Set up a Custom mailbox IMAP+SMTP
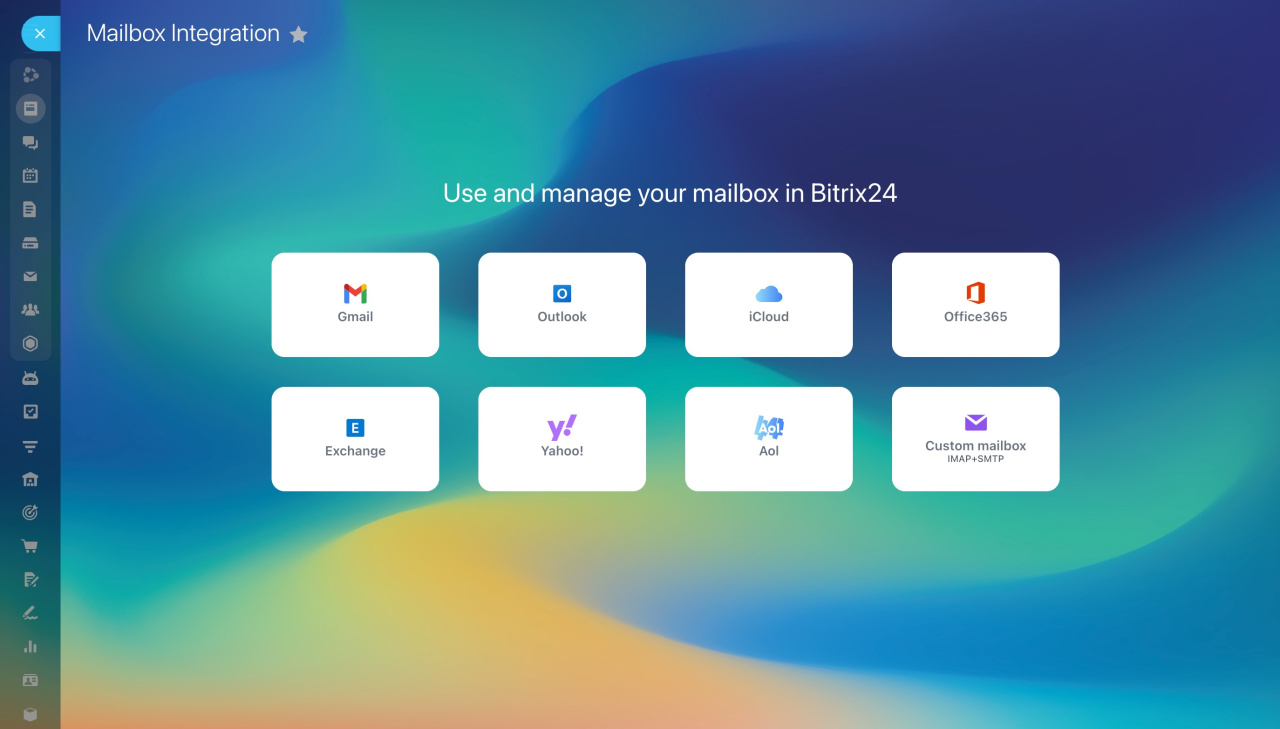 (x=975, y=438)
